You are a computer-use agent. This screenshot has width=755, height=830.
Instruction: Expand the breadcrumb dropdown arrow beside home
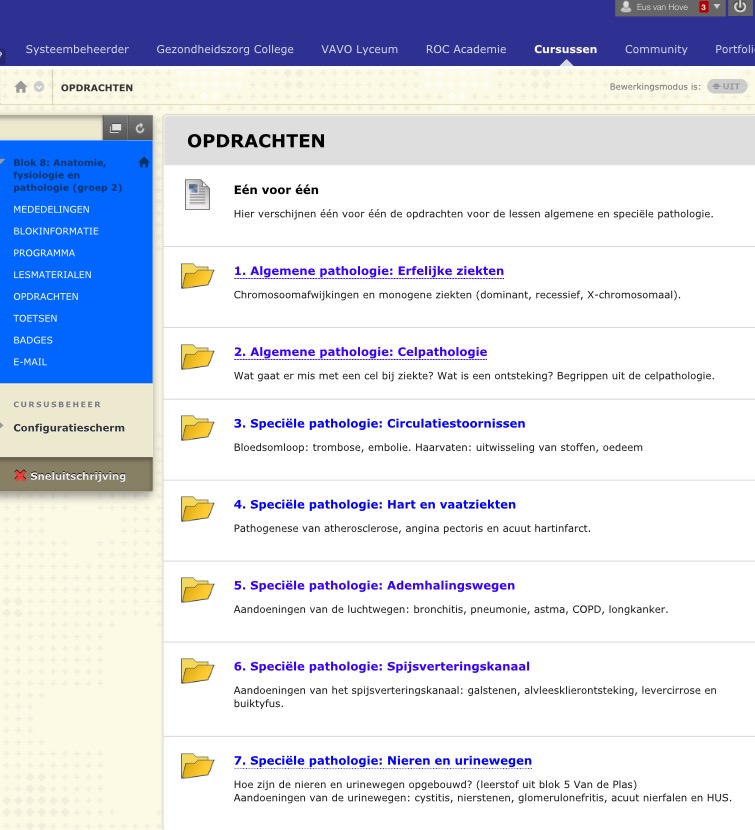point(39,87)
